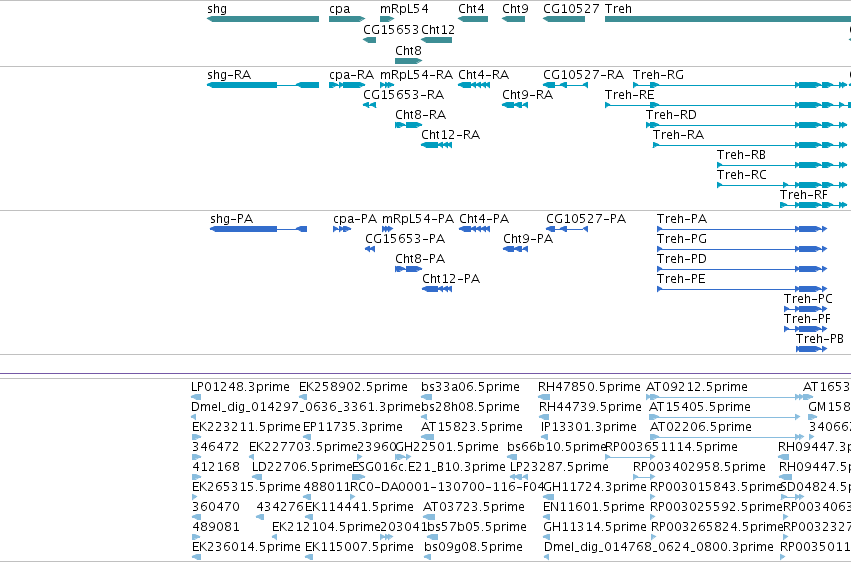Click the shg-RA transcript
The width and height of the screenshot is (851, 562).
tap(263, 85)
